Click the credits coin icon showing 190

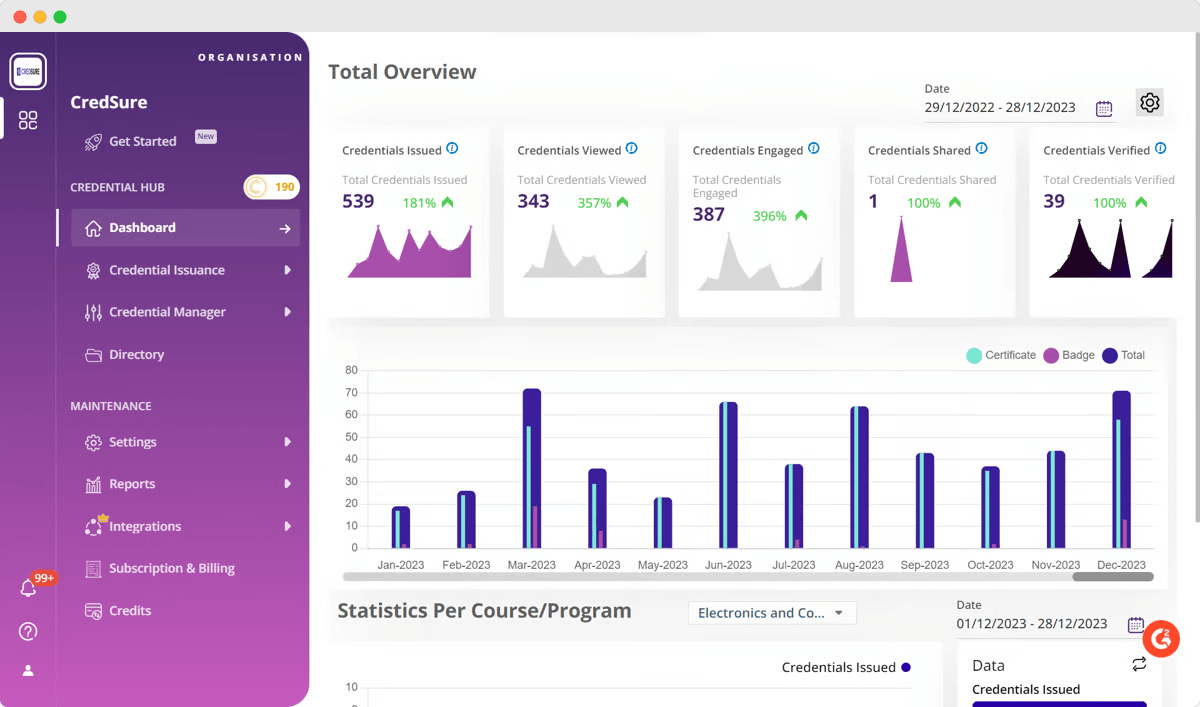tap(257, 187)
